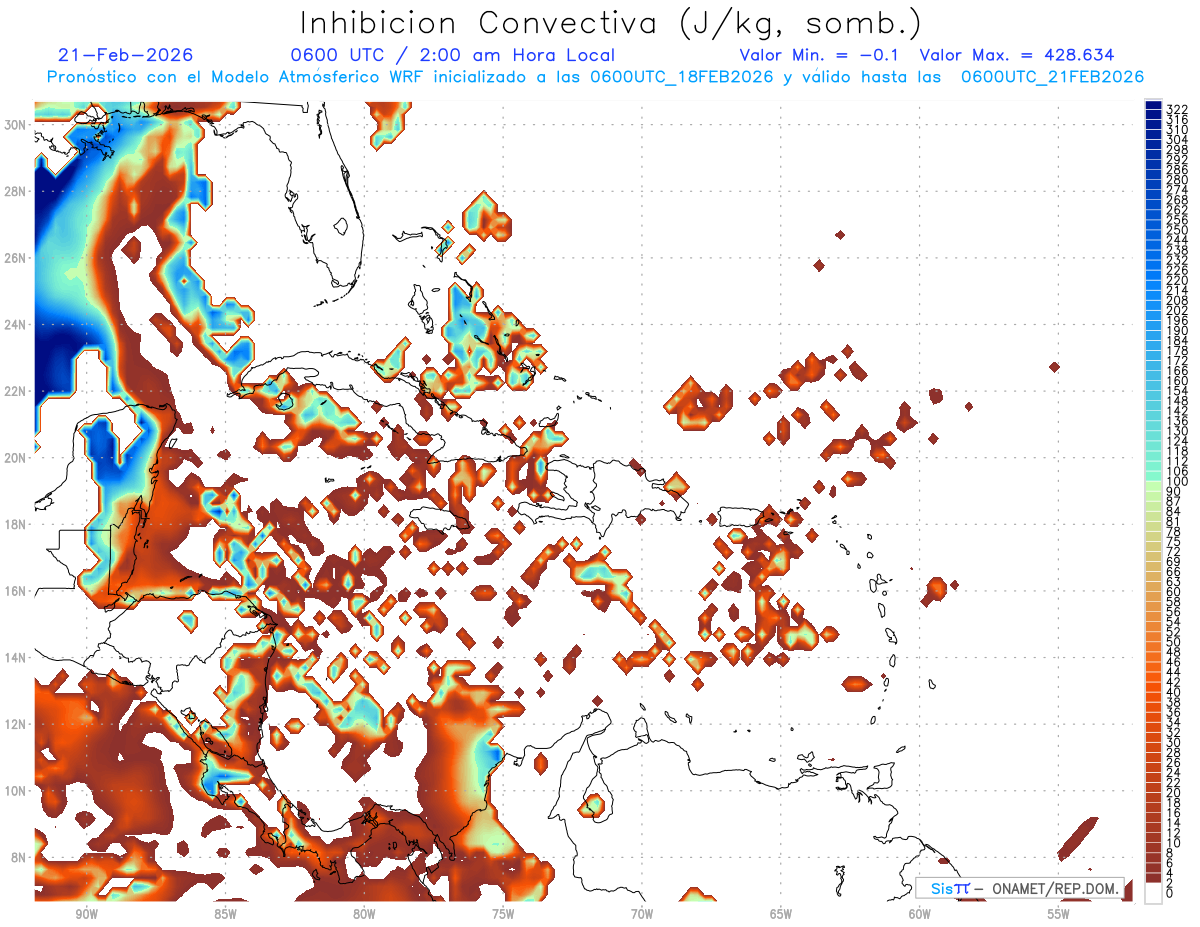
Task: Click the white swatch labeled 0 on the scale
Action: 1154,893
